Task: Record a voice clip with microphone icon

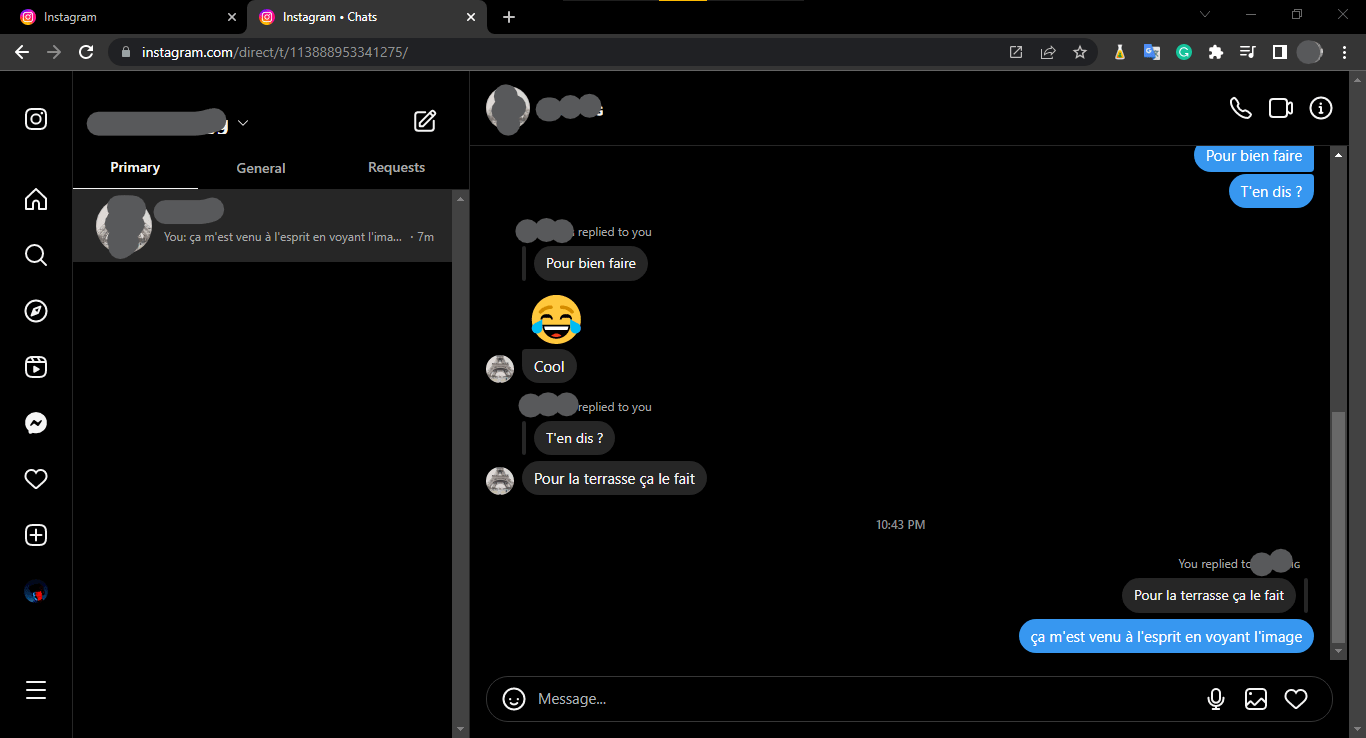Action: tap(1216, 699)
